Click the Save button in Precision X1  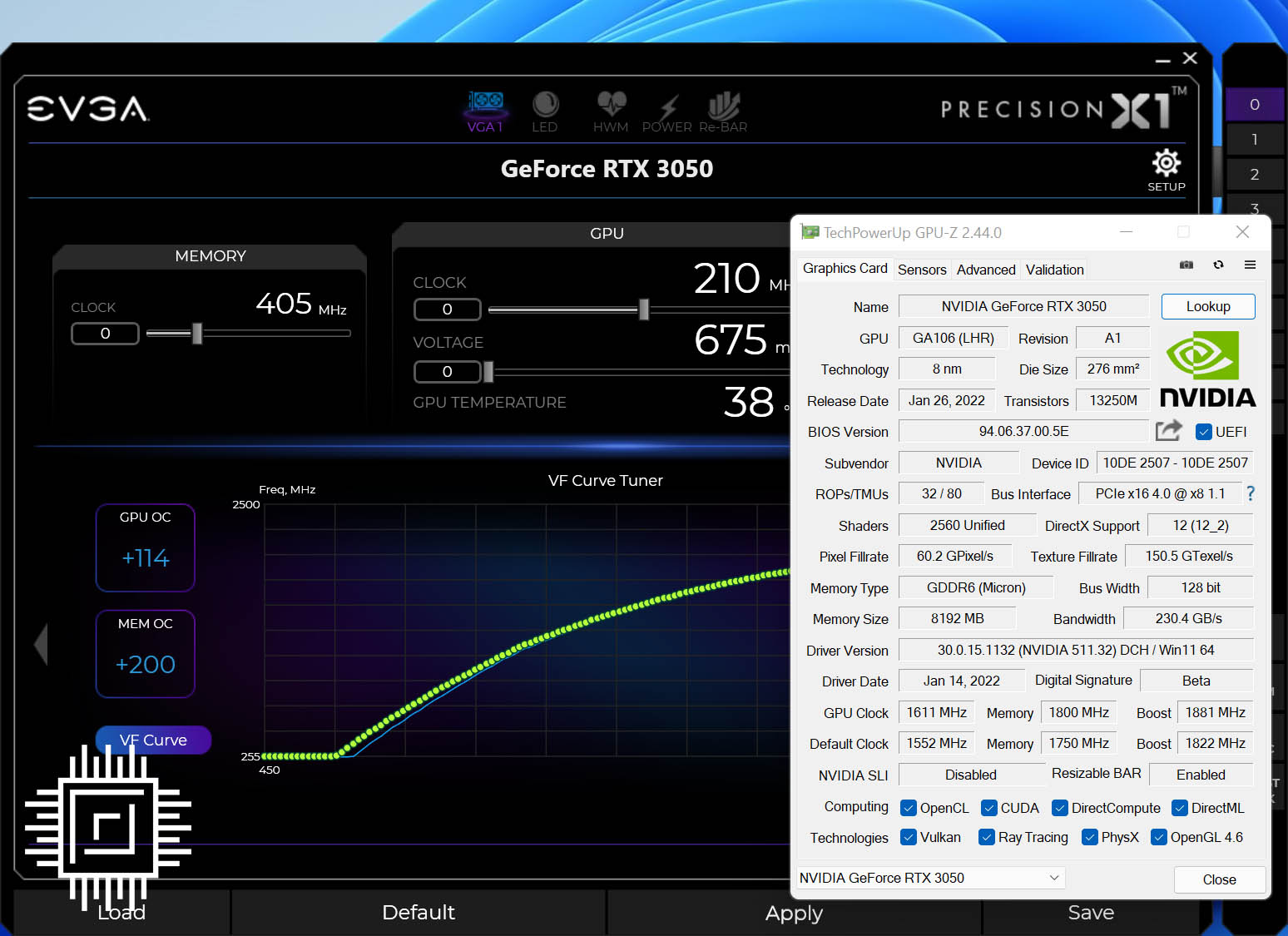(1091, 913)
